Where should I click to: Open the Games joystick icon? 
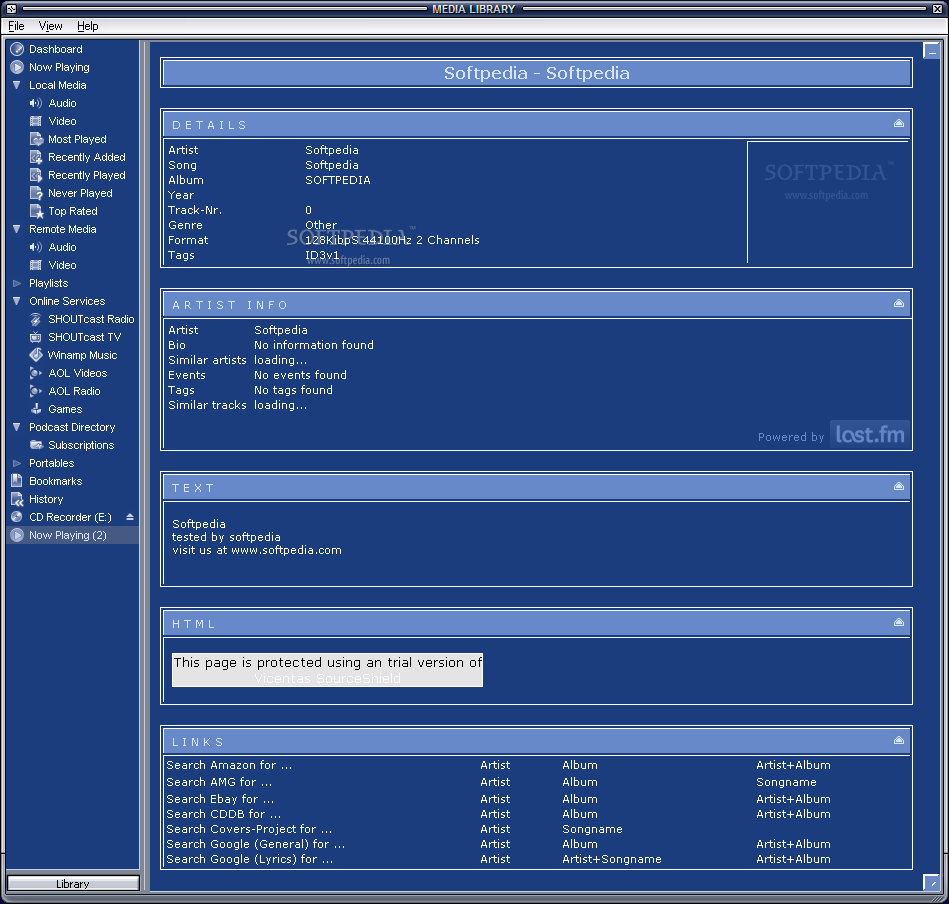pos(36,409)
